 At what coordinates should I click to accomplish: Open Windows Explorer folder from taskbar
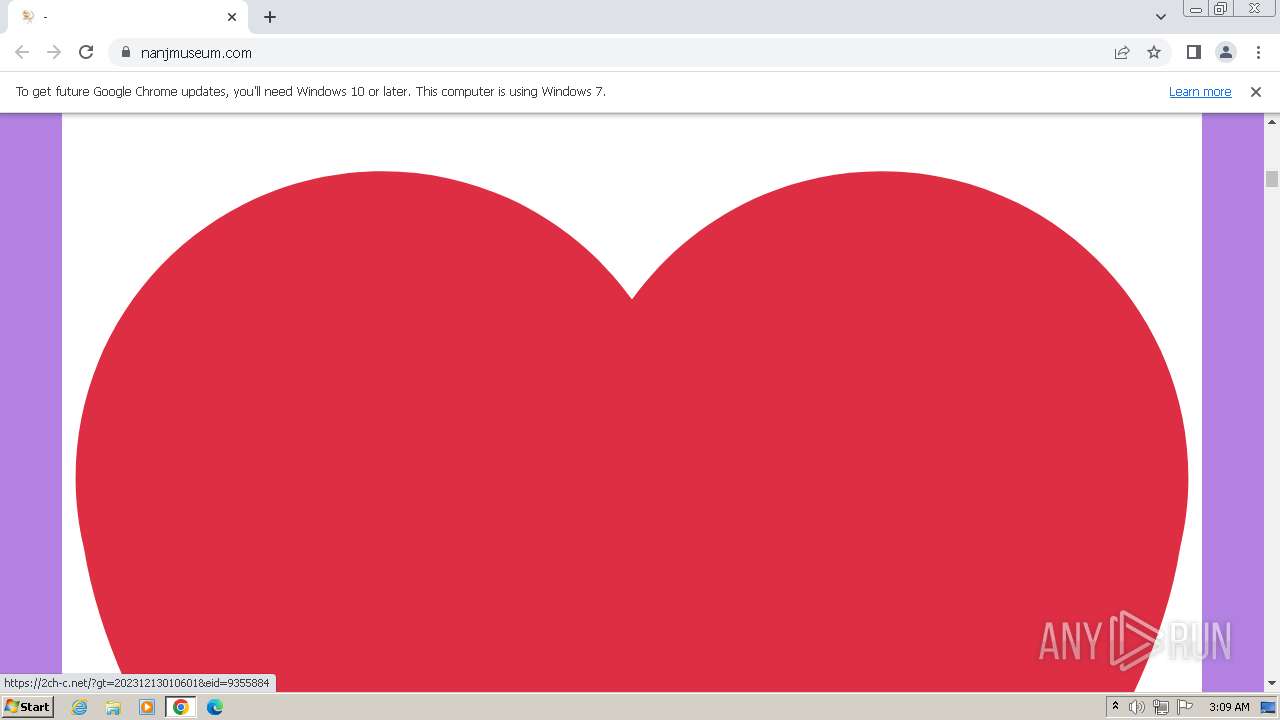pos(113,707)
